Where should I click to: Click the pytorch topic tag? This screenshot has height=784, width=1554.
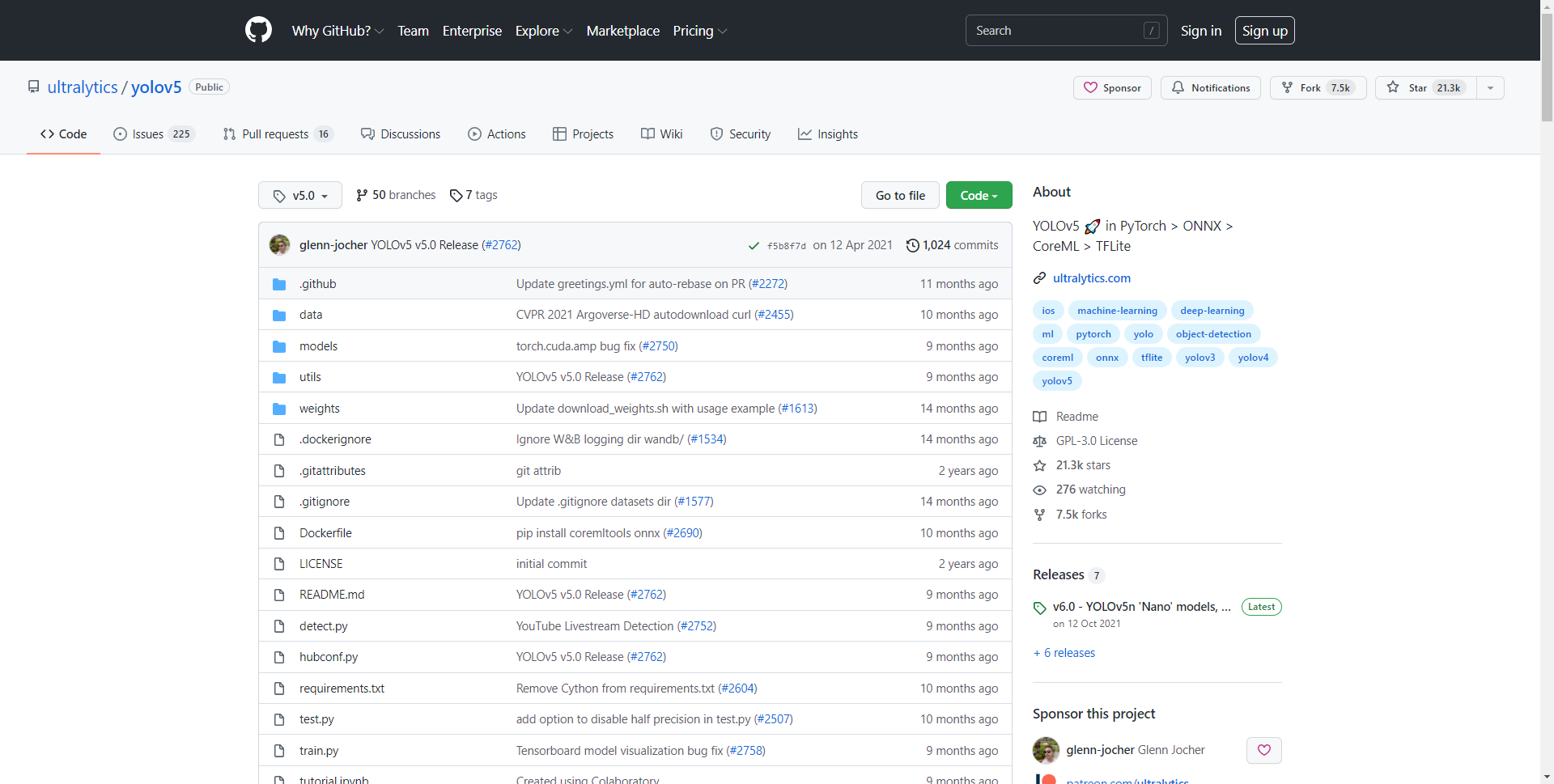click(1093, 334)
